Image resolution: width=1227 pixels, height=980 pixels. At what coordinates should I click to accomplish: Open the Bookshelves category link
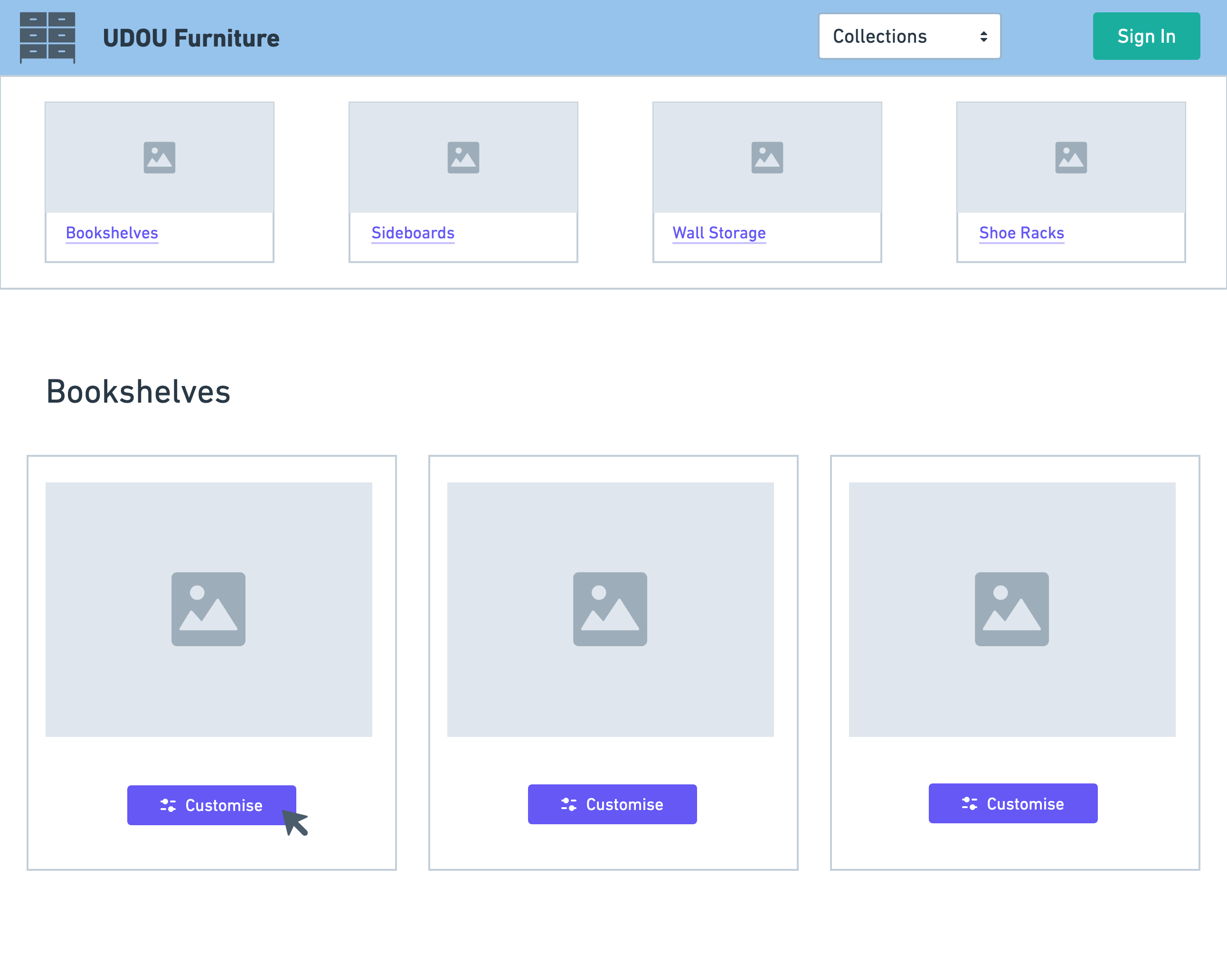click(x=112, y=233)
